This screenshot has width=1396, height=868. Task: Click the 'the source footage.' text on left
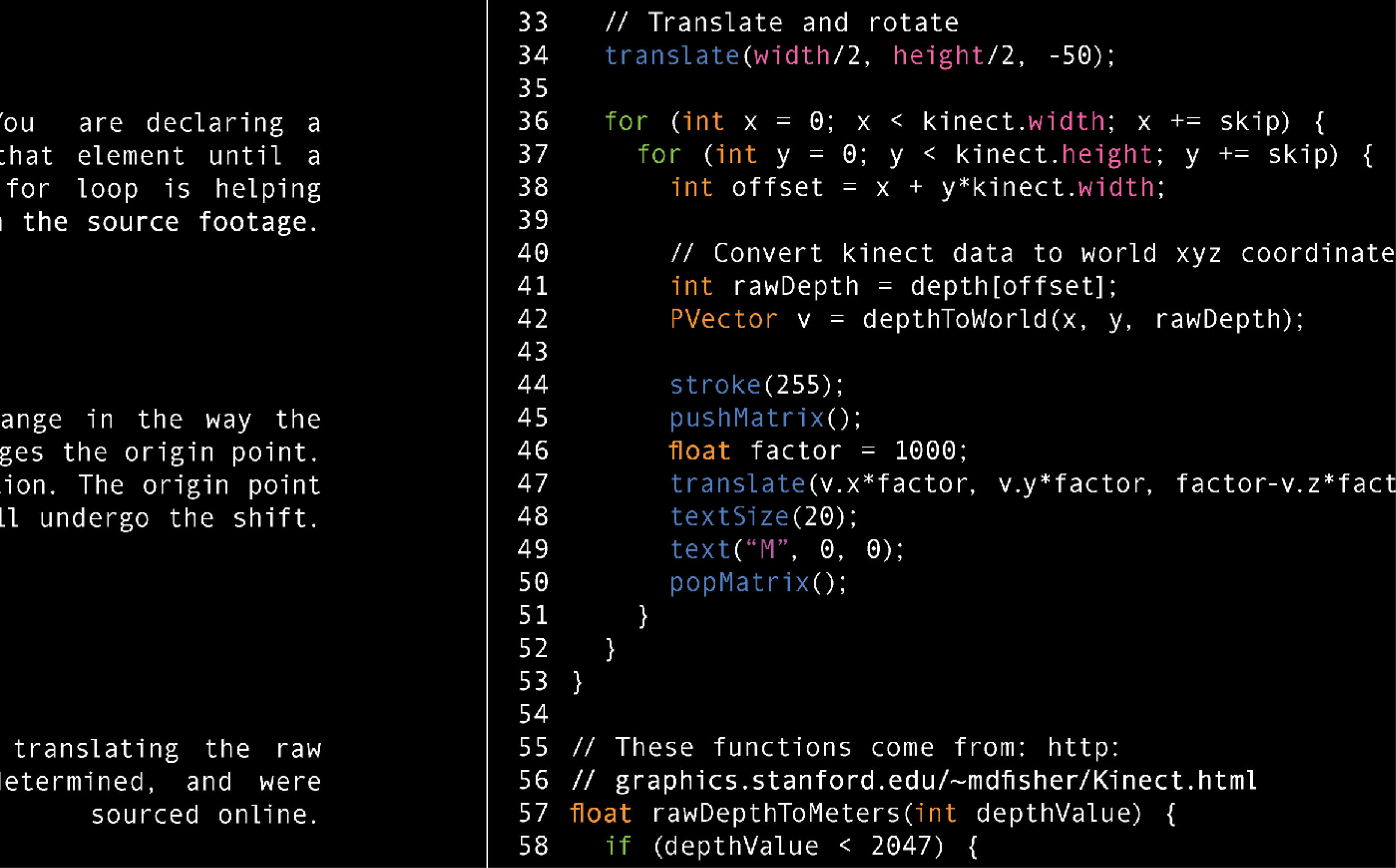click(x=170, y=223)
